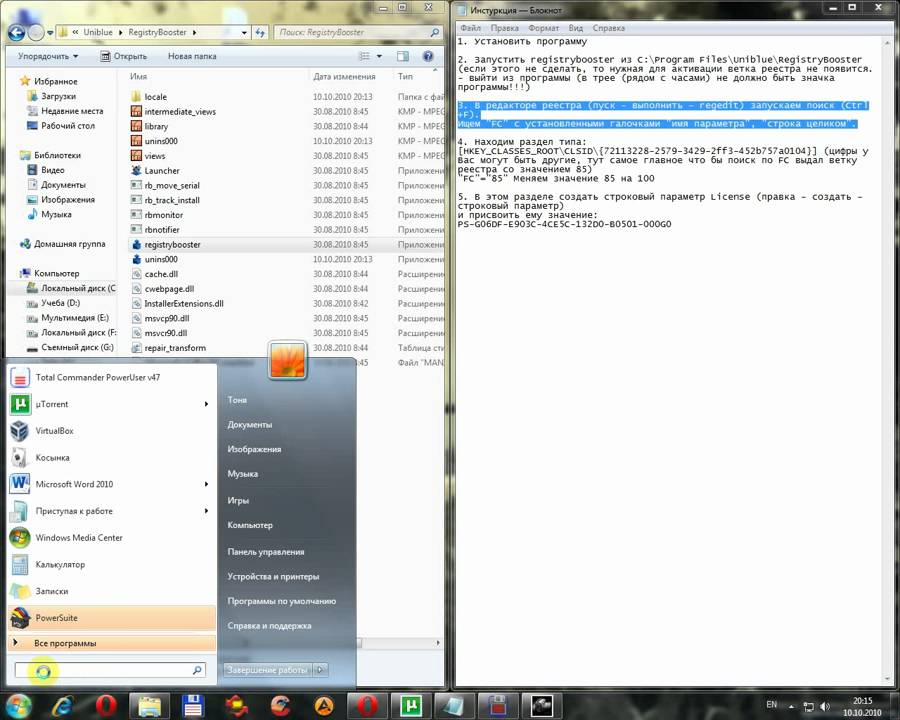Image resolution: width=900 pixels, height=720 pixels.
Task: Expand the Приступая к работе submenu arrow
Action: pos(206,511)
